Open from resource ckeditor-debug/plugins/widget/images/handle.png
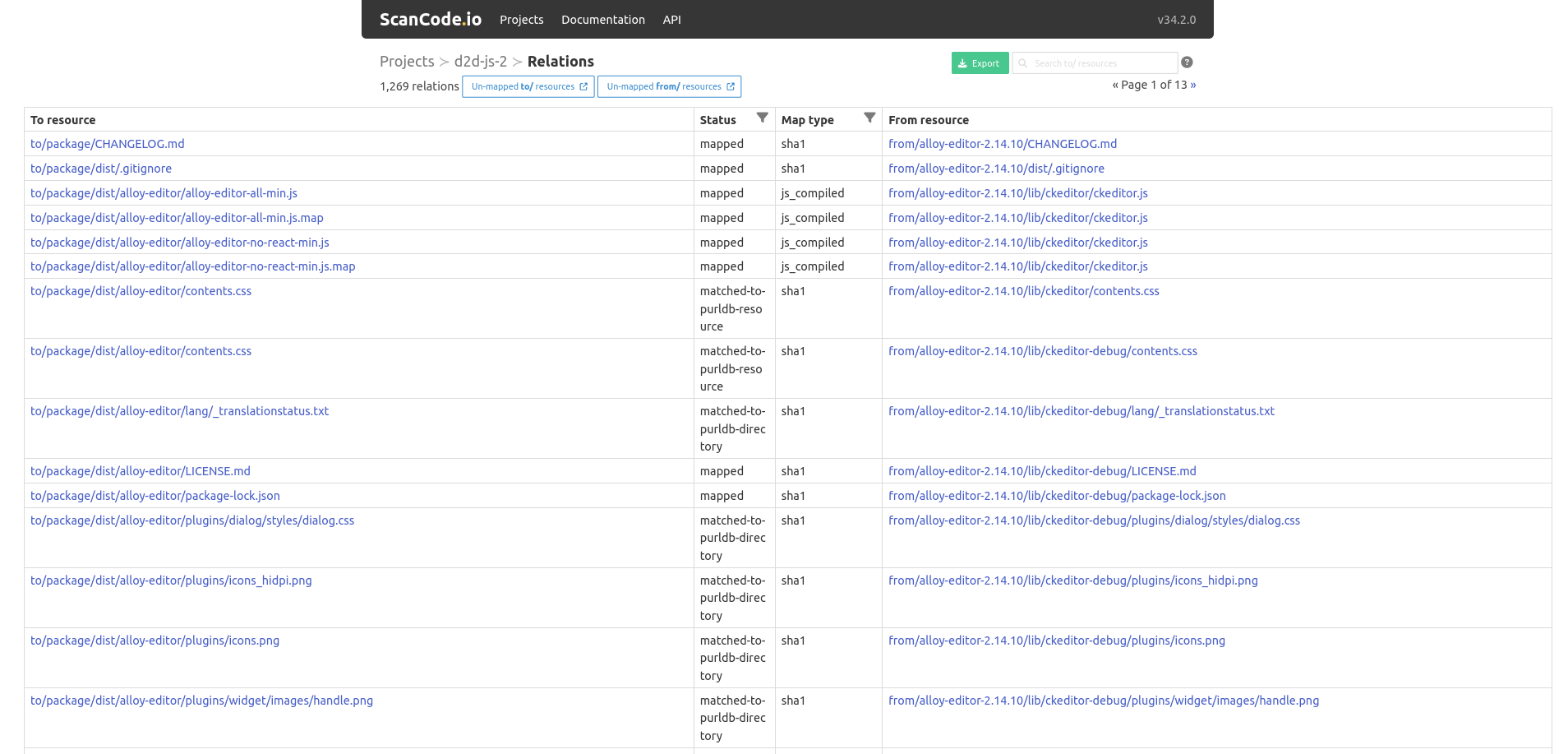Image resolution: width=1568 pixels, height=754 pixels. (x=1104, y=701)
